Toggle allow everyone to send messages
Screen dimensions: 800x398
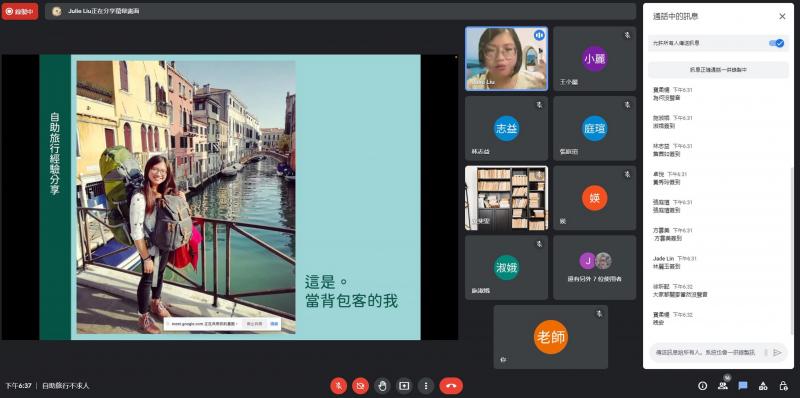tap(776, 43)
